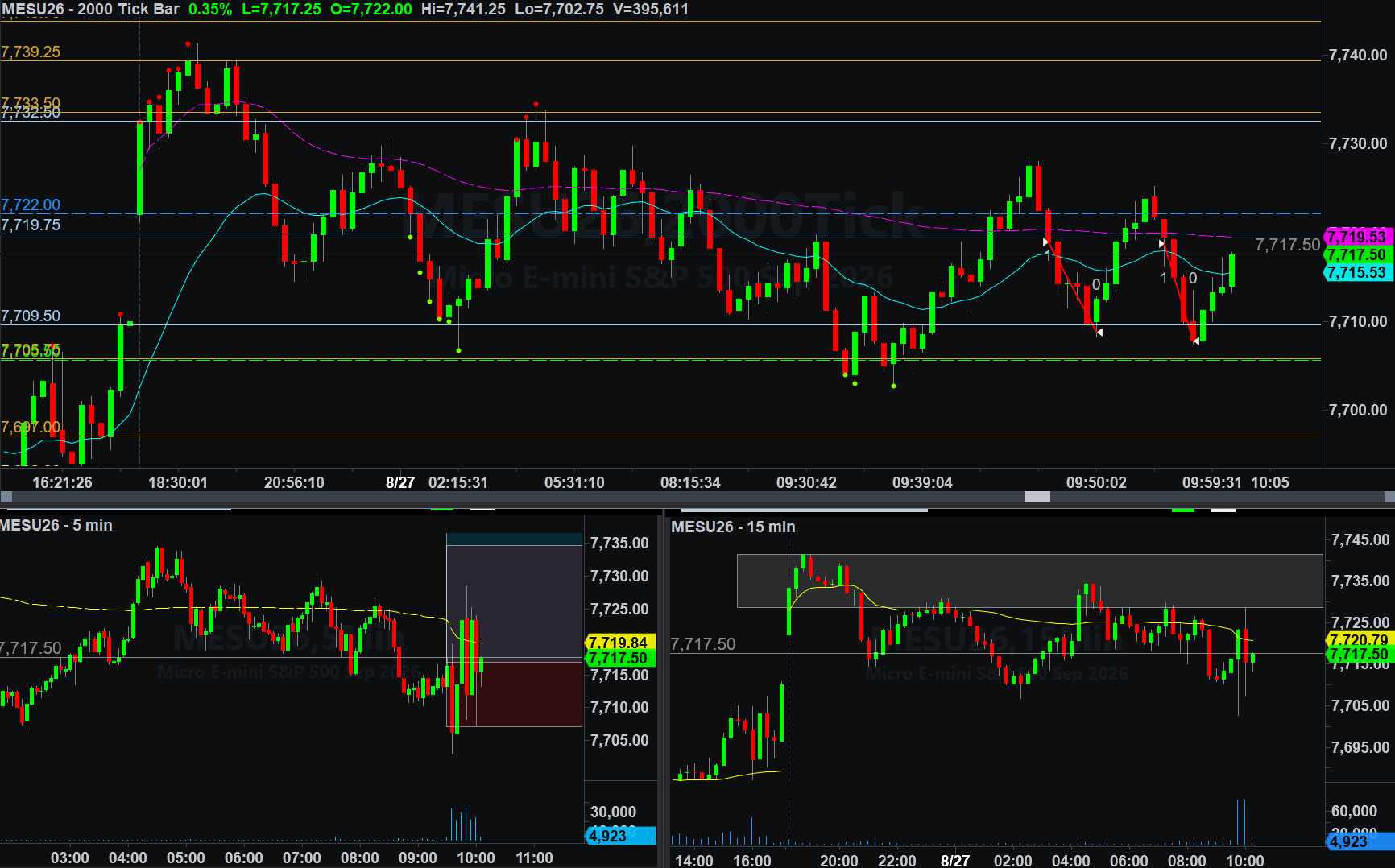Click the V=395,611 volume value in header
Viewport: 1395px width, 868px height.
click(x=651, y=10)
